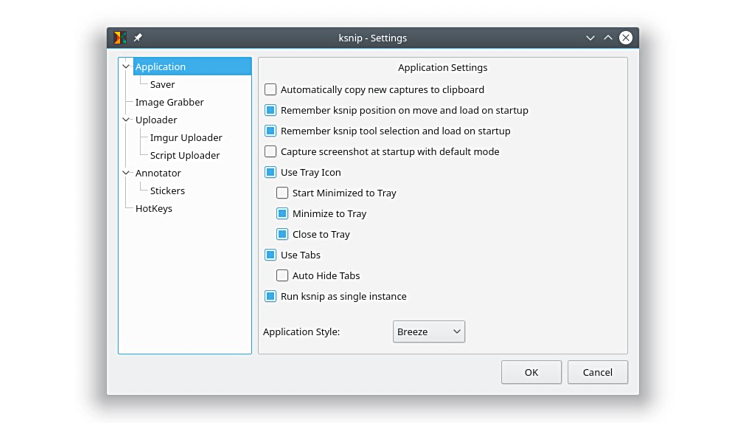Screen dimensions: 752x423
Task: Collapse the Application tree node
Action: (126, 67)
